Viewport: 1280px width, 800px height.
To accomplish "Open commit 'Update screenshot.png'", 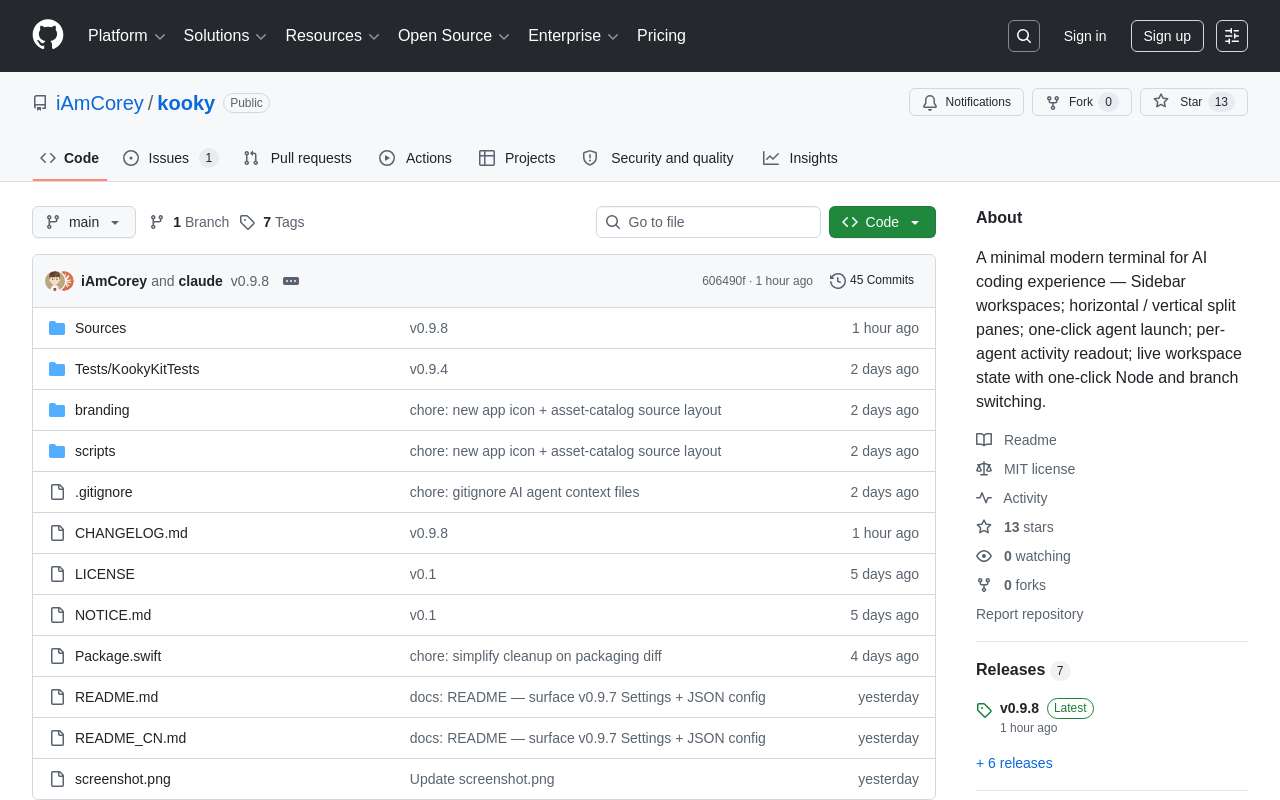I will [482, 779].
